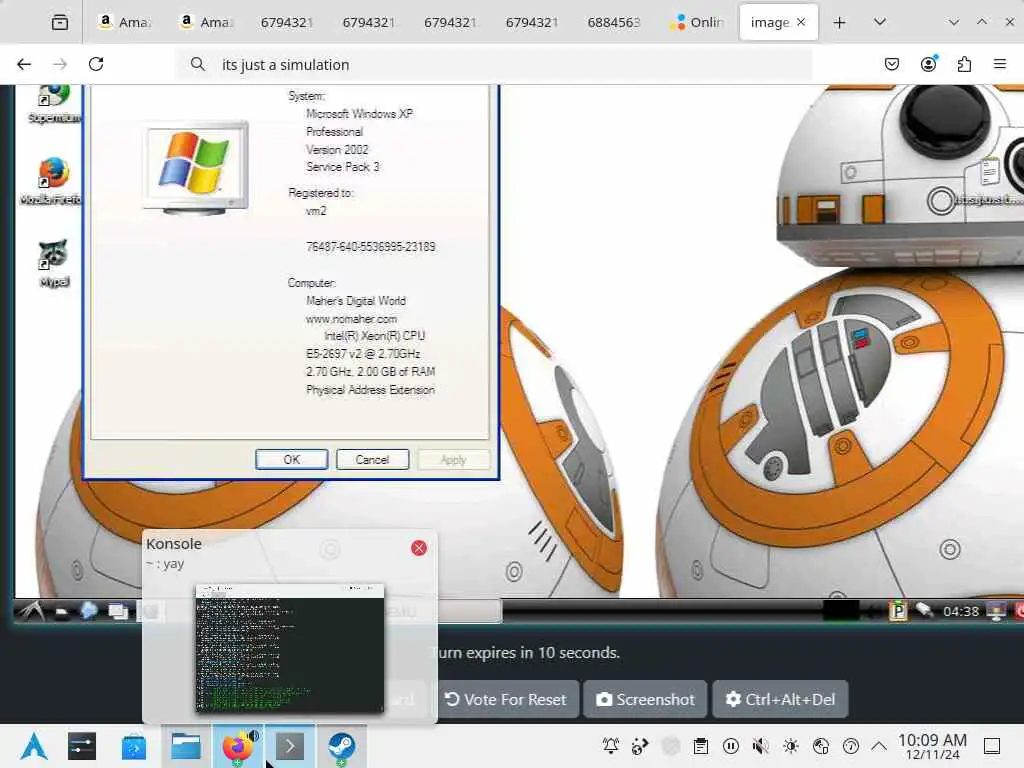The height and width of the screenshot is (768, 1024).
Task: Open the Firefox hamburger menu
Action: pyautogui.click(x=1000, y=64)
